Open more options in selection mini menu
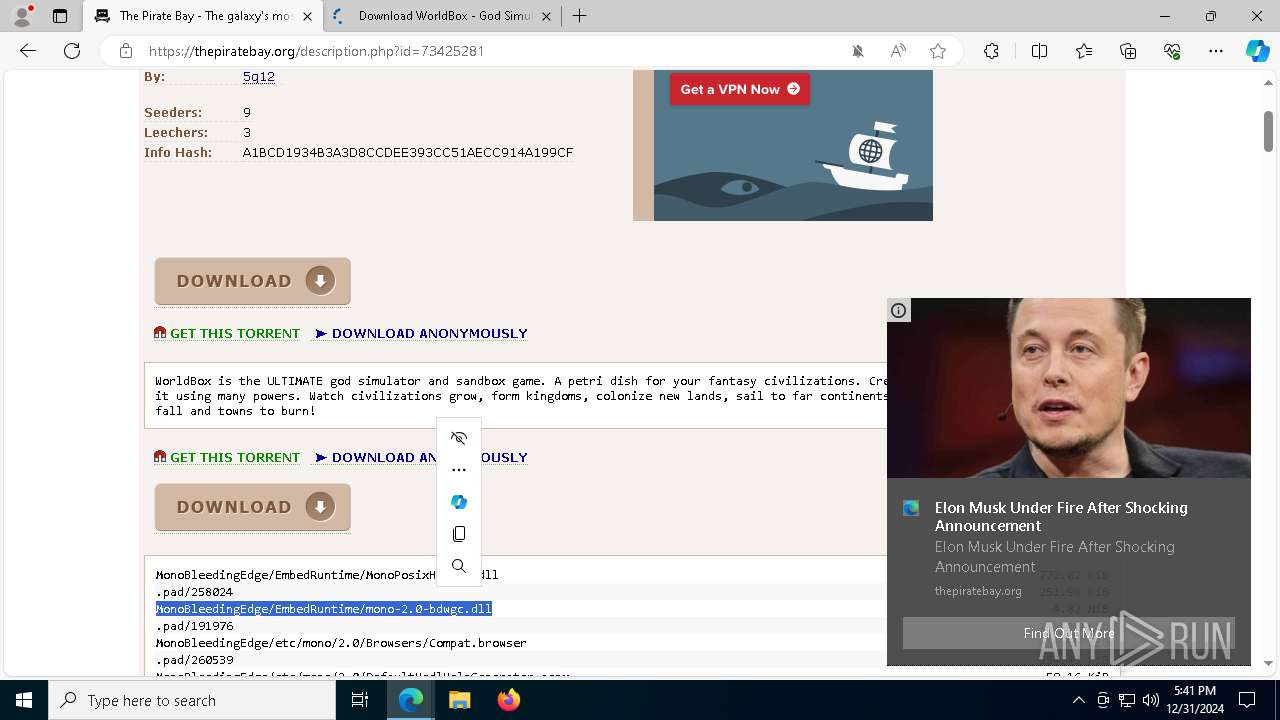 point(459,470)
